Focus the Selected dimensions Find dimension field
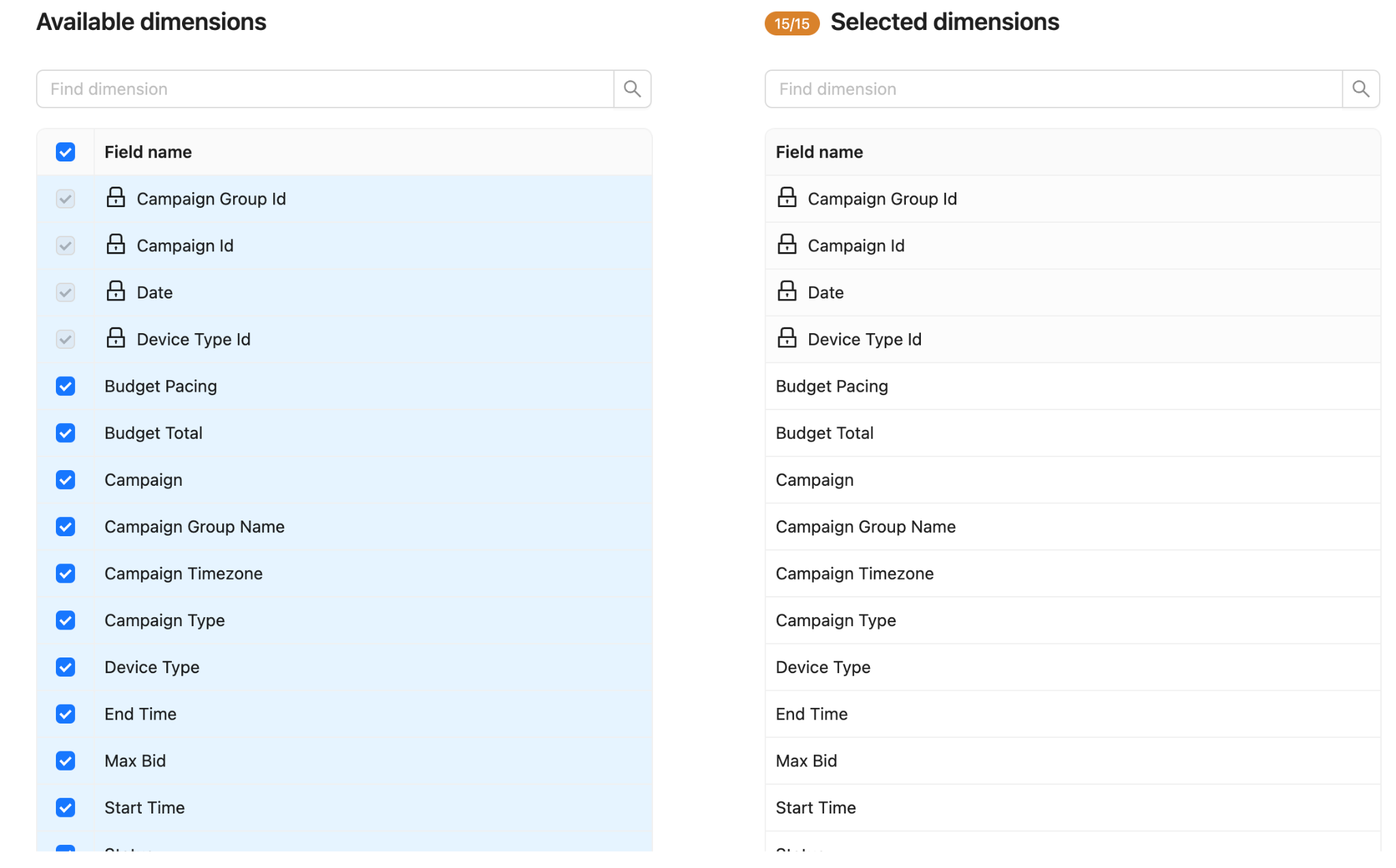 (1053, 89)
